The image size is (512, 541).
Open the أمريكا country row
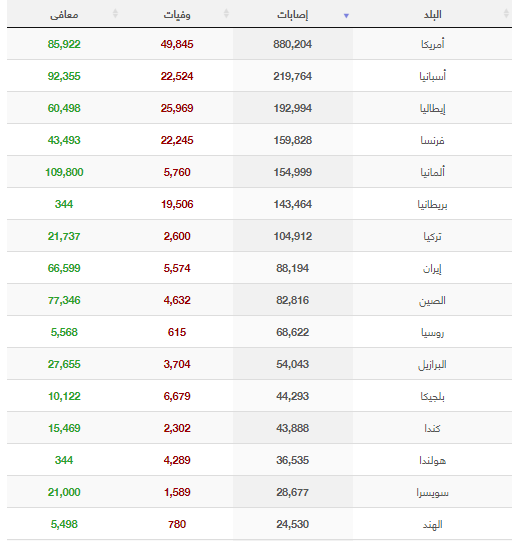259,44
